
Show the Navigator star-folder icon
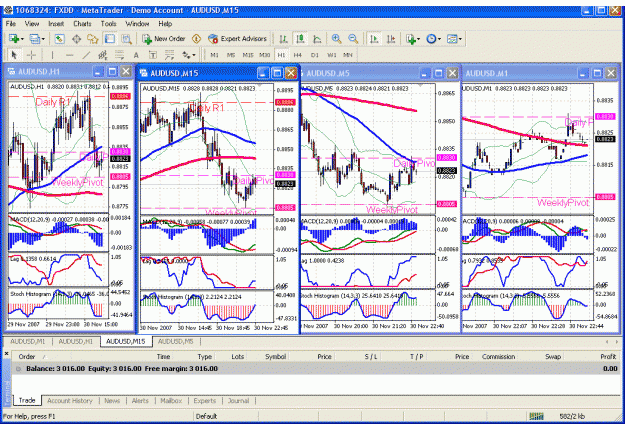93,39
